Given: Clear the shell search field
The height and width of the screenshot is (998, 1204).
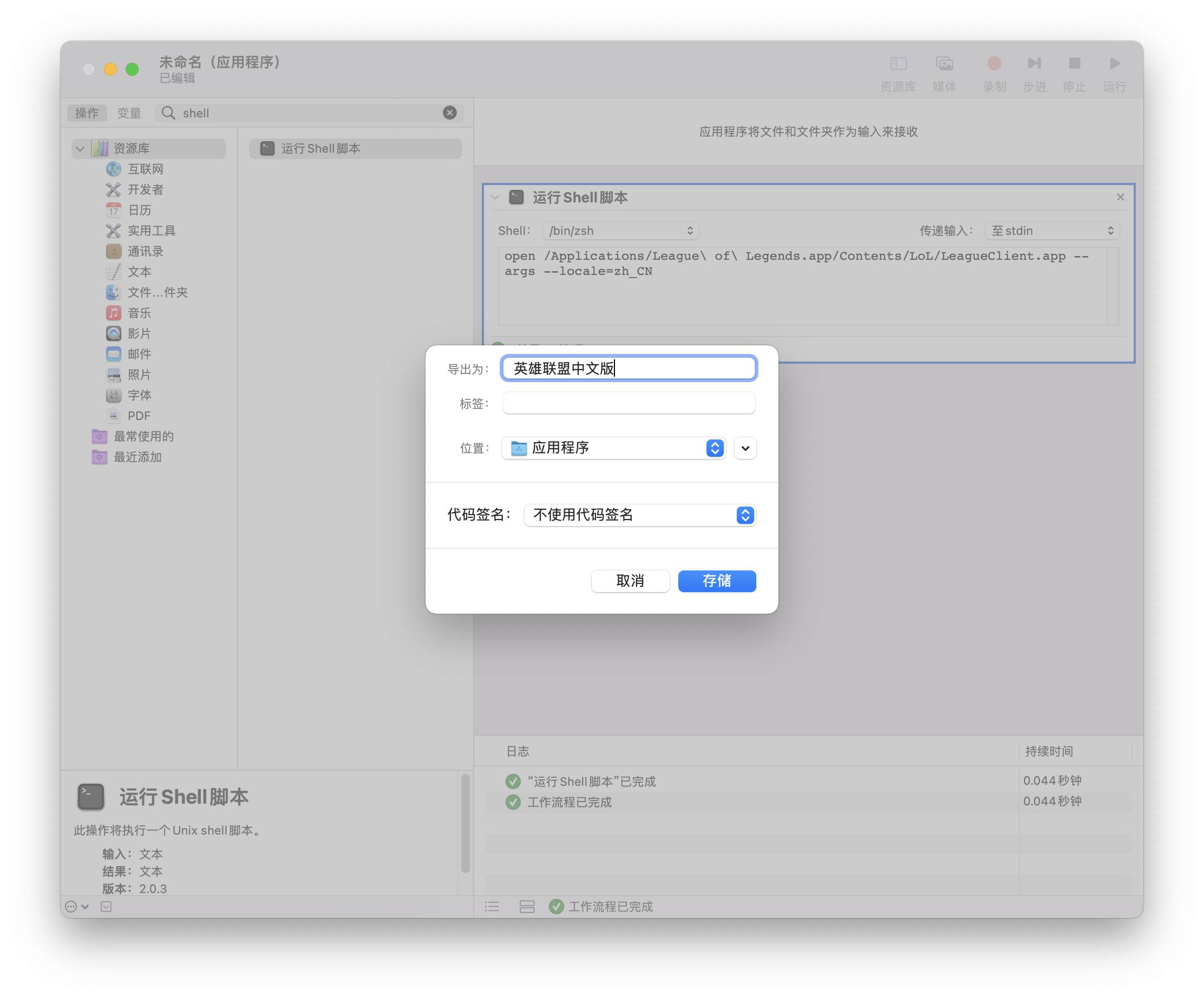Looking at the screenshot, I should point(449,113).
